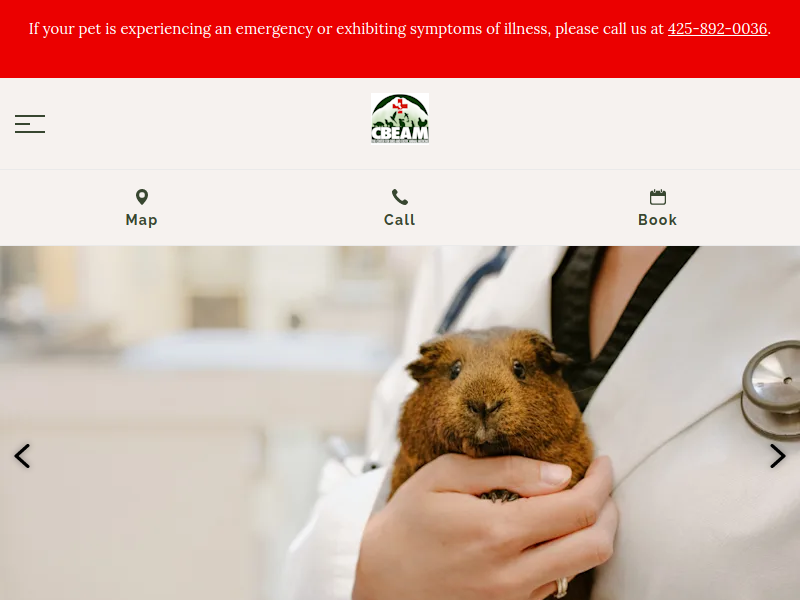Click the guinea pig's claws on the hand

[x=500, y=494]
